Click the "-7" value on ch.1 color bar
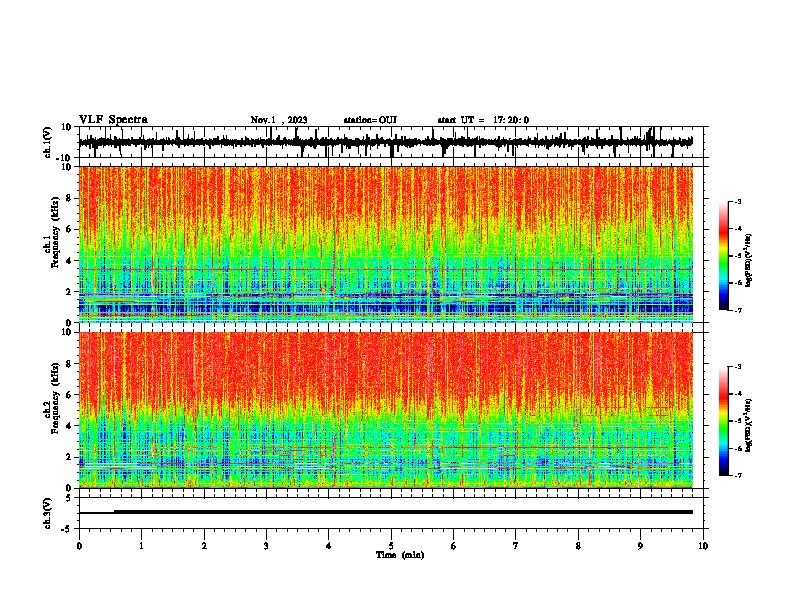This screenshot has width=792, height=612. point(738,310)
